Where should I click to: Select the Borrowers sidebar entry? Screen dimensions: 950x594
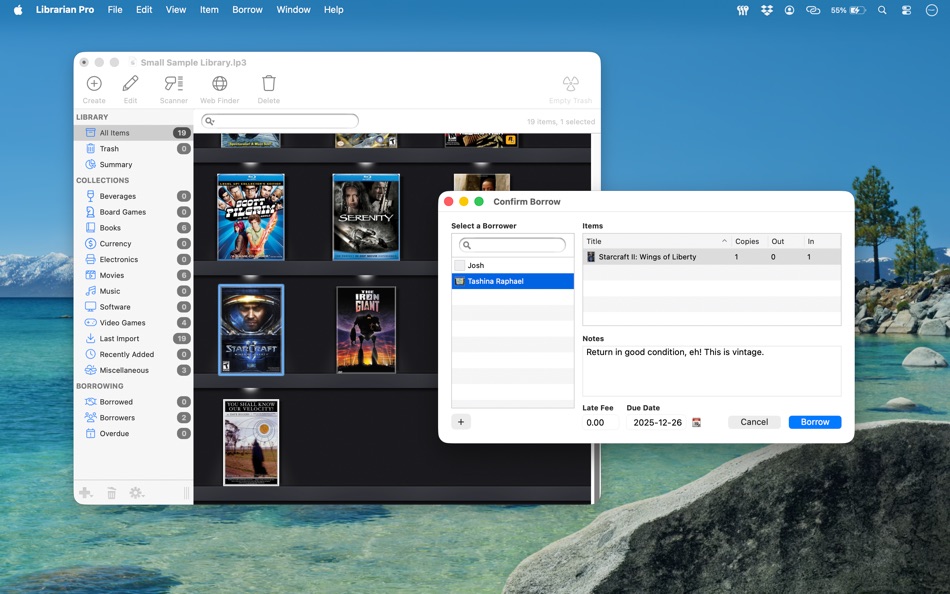pos(120,417)
